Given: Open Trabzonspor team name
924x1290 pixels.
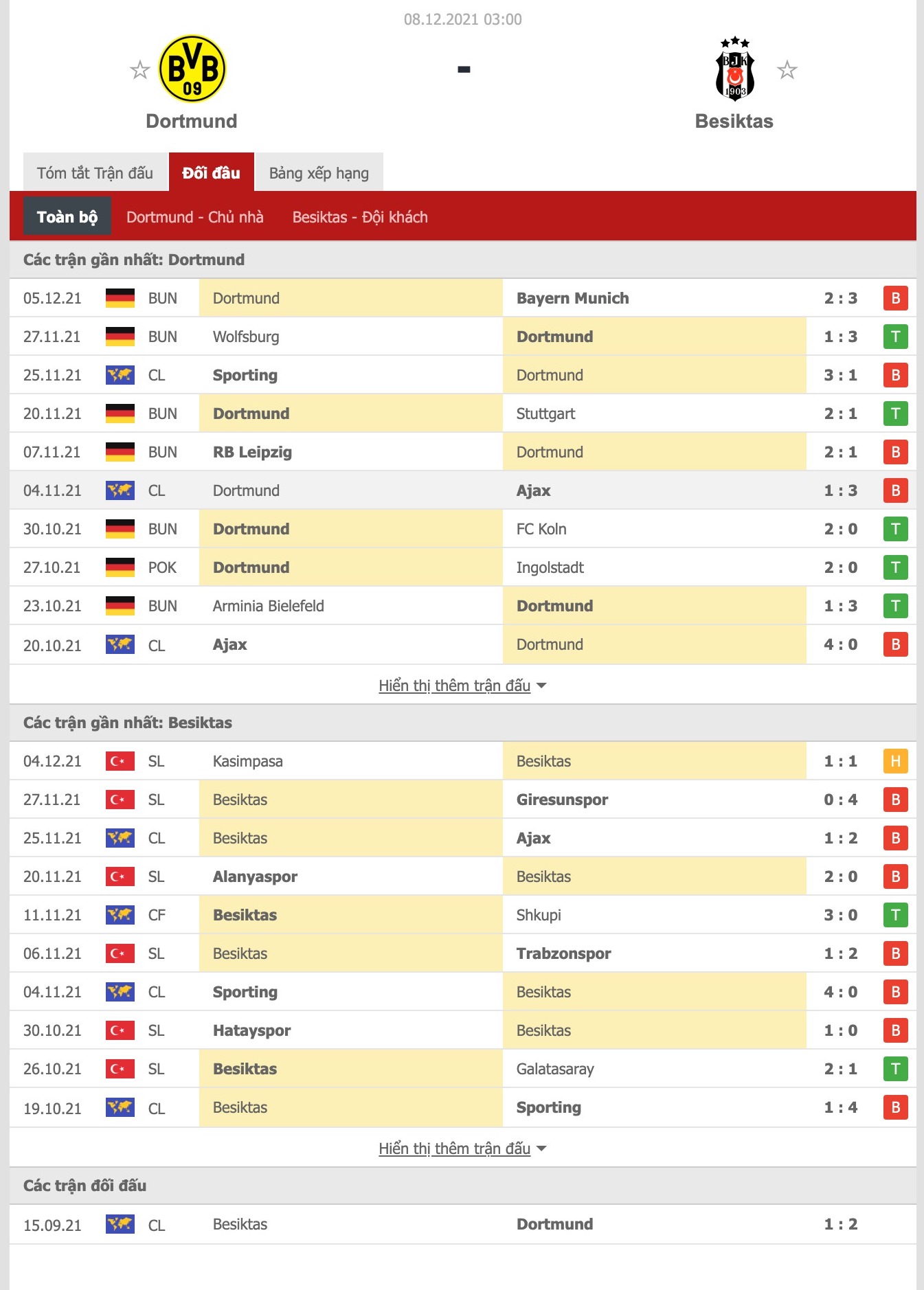Looking at the screenshot, I should [564, 953].
